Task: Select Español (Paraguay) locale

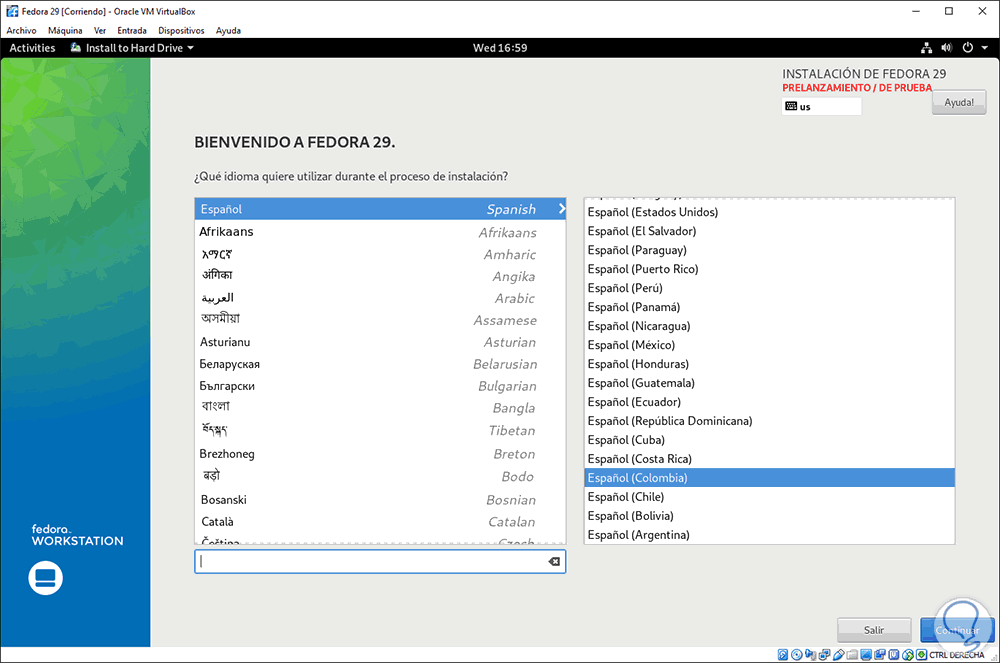Action: pos(769,250)
